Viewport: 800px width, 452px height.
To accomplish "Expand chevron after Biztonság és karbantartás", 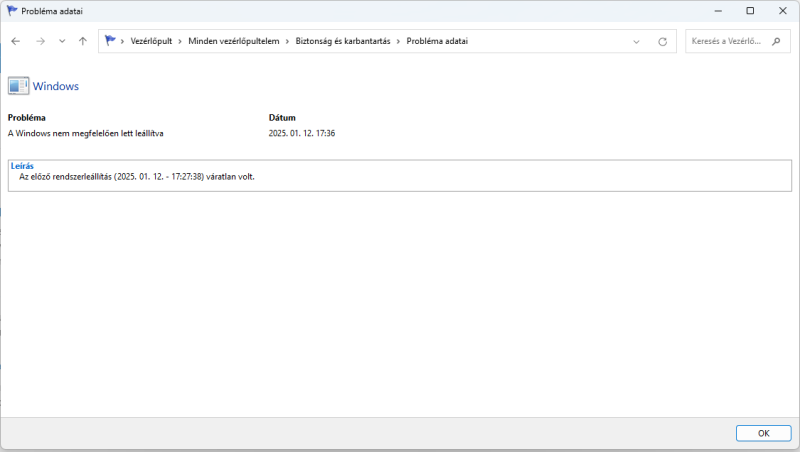I will (398, 41).
